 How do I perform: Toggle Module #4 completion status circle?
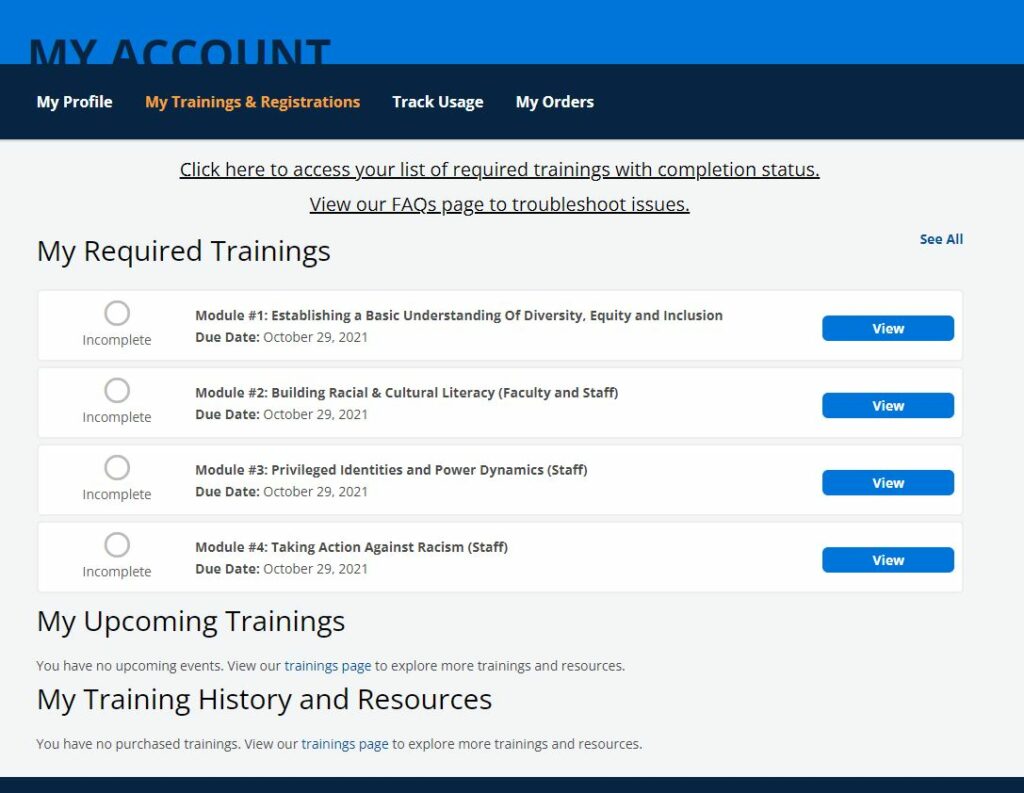pyautogui.click(x=116, y=545)
